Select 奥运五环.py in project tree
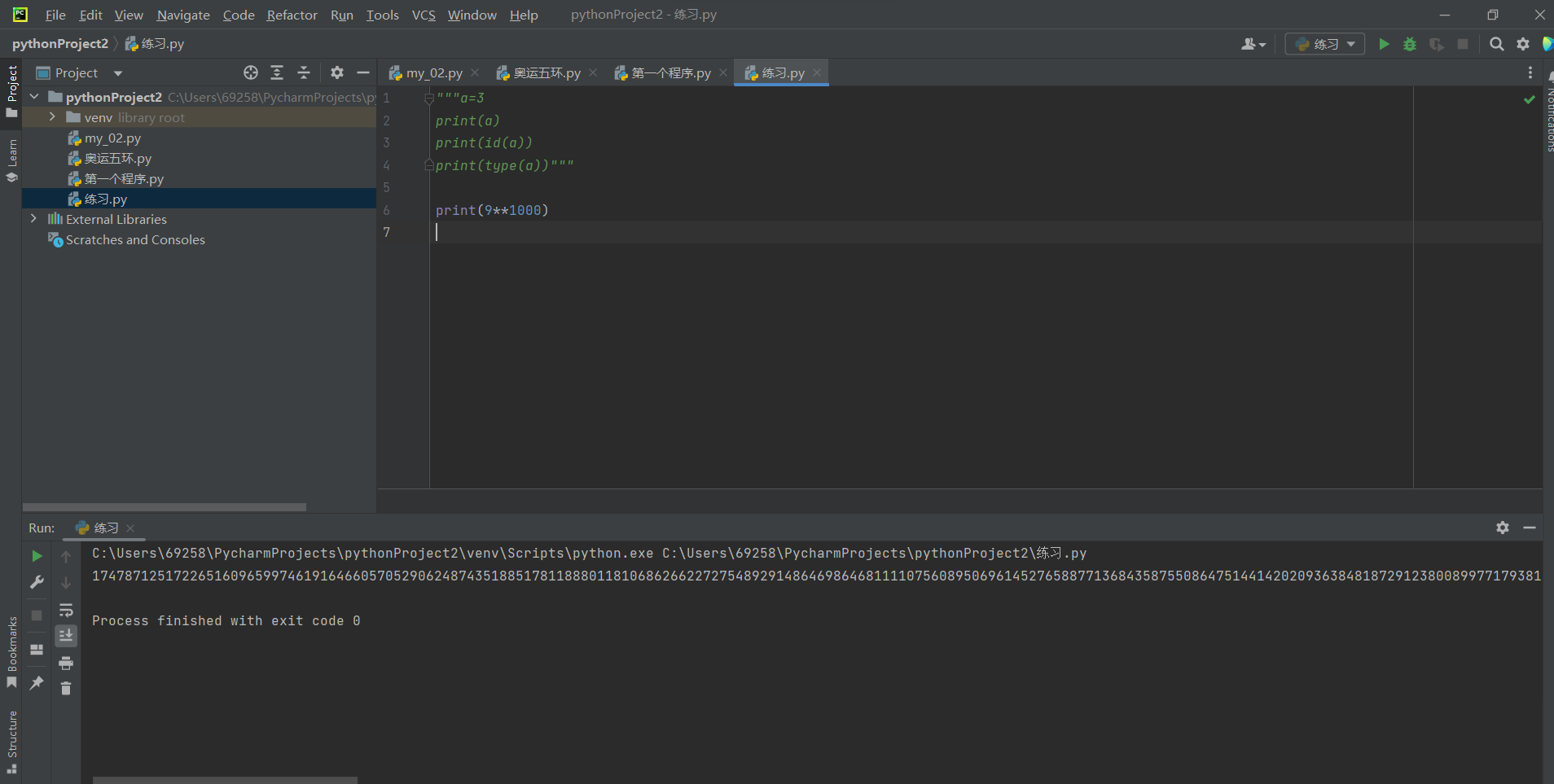 118,159
